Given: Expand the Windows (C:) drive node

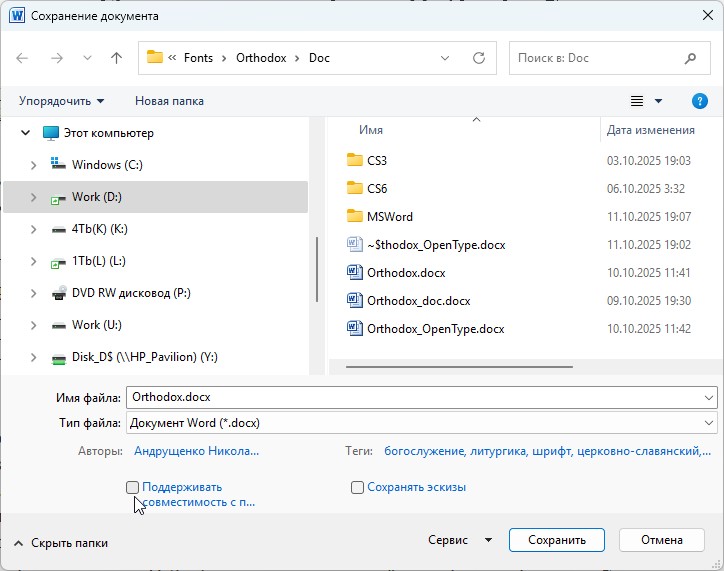Looking at the screenshot, I should click(x=33, y=165).
